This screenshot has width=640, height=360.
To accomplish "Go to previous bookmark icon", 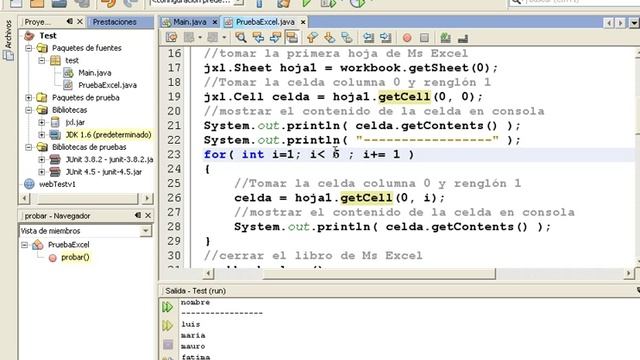I will [312, 38].
